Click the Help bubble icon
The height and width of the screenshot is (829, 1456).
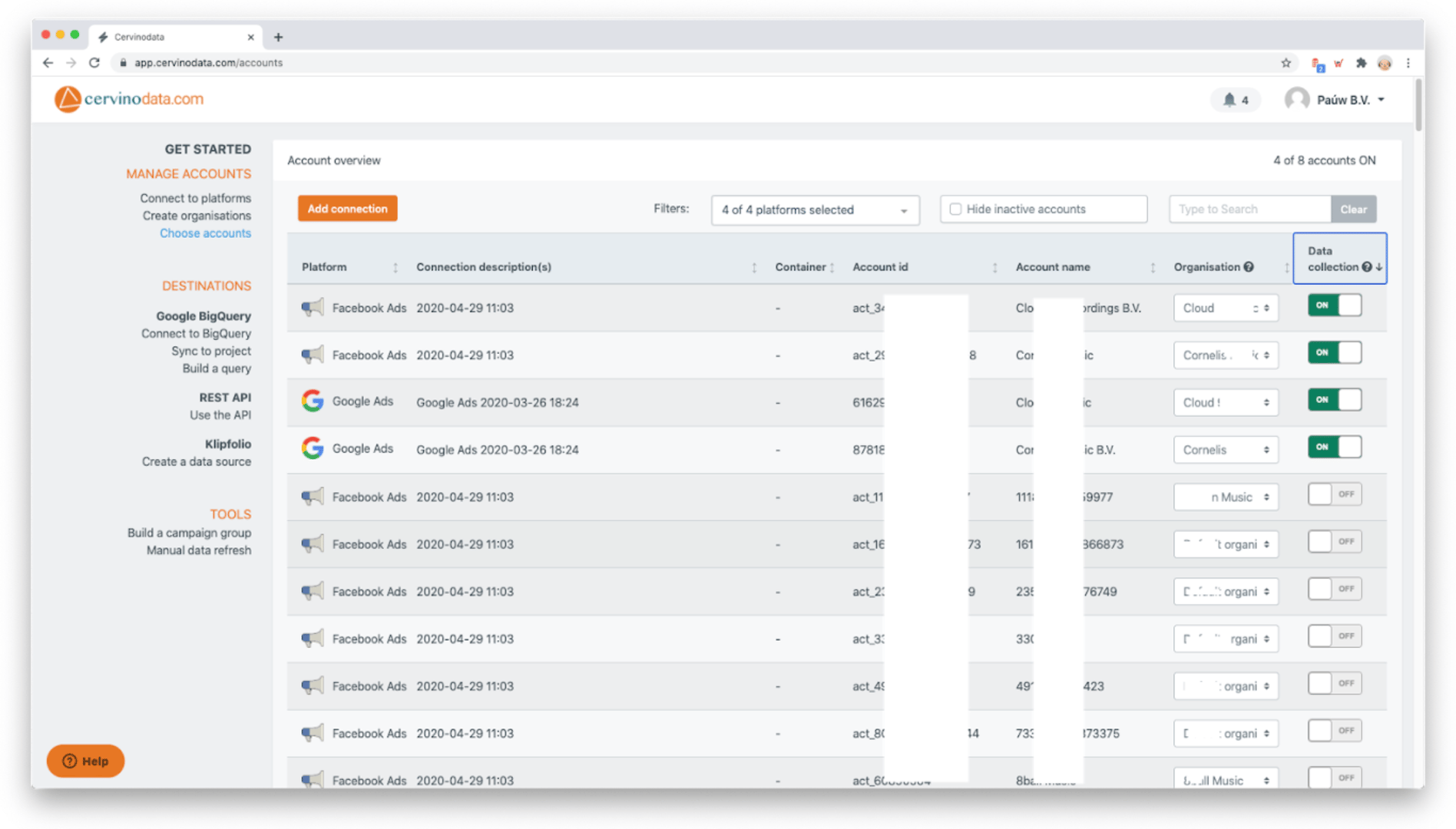click(x=70, y=761)
